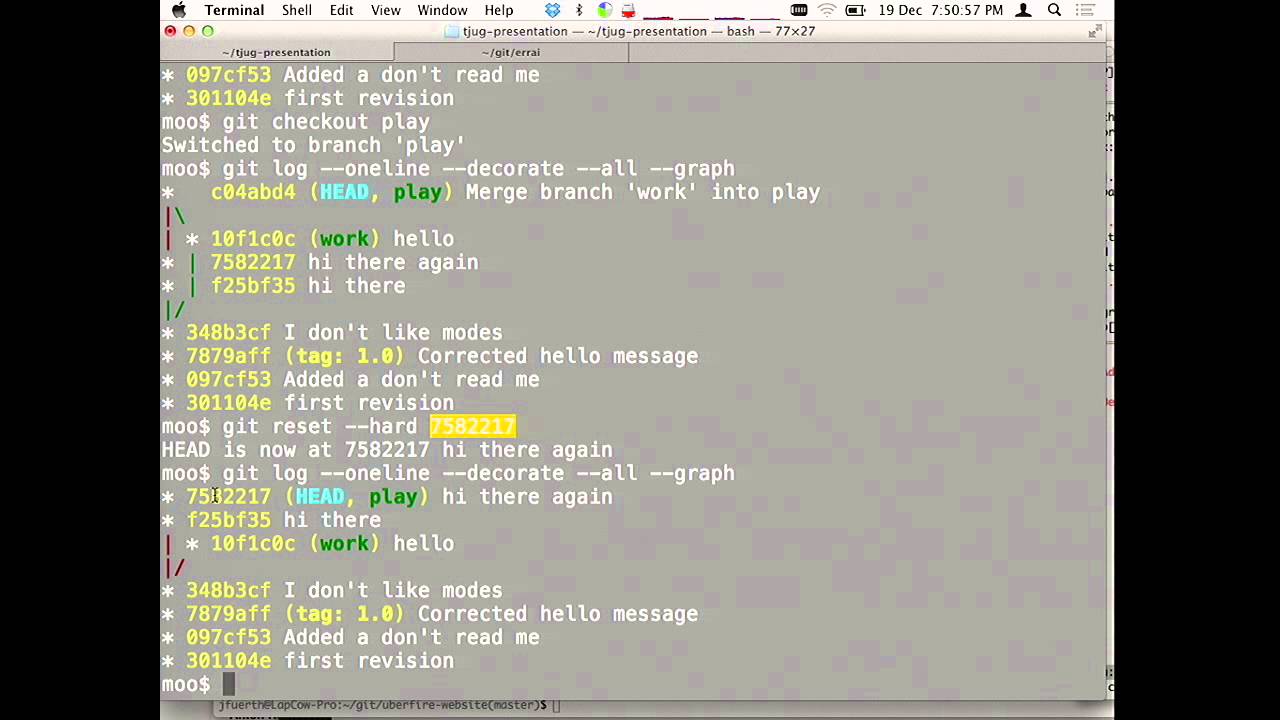
Task: Click the green zoom window button
Action: tap(208, 31)
